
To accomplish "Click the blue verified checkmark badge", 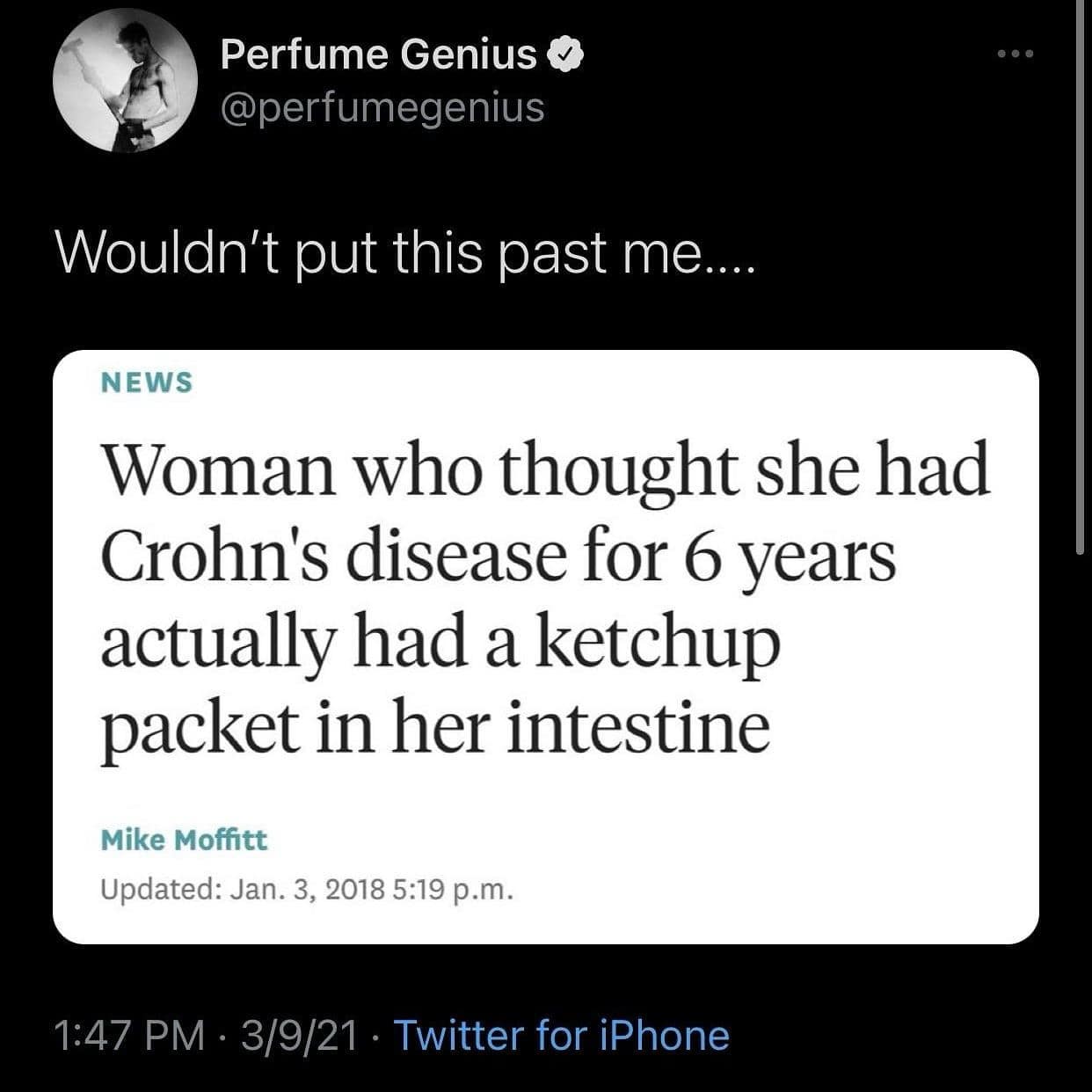I will click(x=566, y=55).
